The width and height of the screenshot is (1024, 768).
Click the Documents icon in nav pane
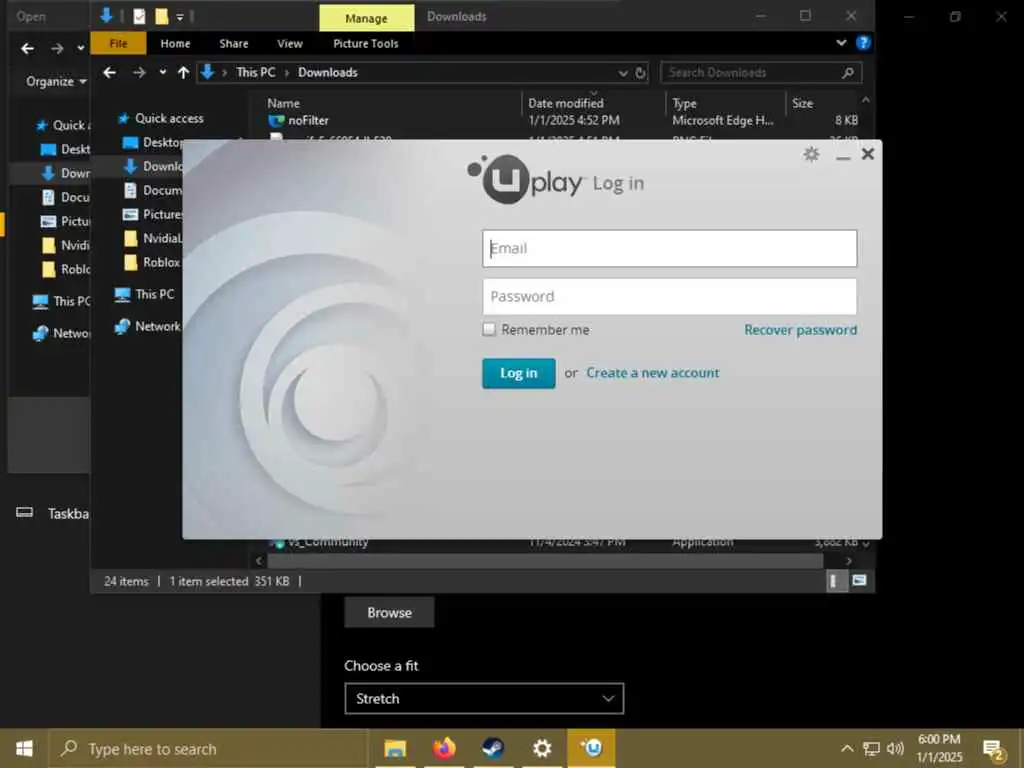coord(131,191)
